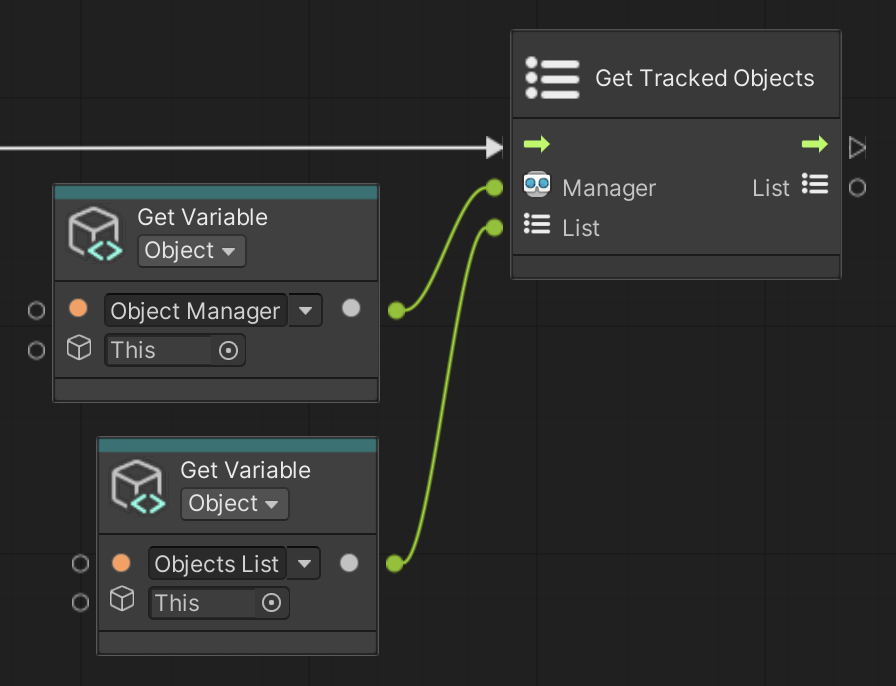896x686 pixels.
Task: Click the crosshair selector in the This field
Action: click(229, 350)
